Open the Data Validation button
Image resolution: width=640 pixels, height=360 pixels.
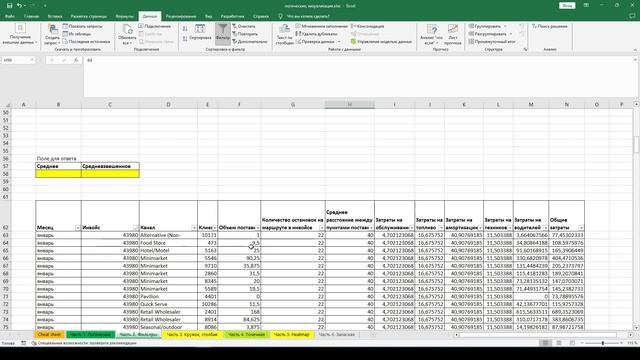(318, 42)
